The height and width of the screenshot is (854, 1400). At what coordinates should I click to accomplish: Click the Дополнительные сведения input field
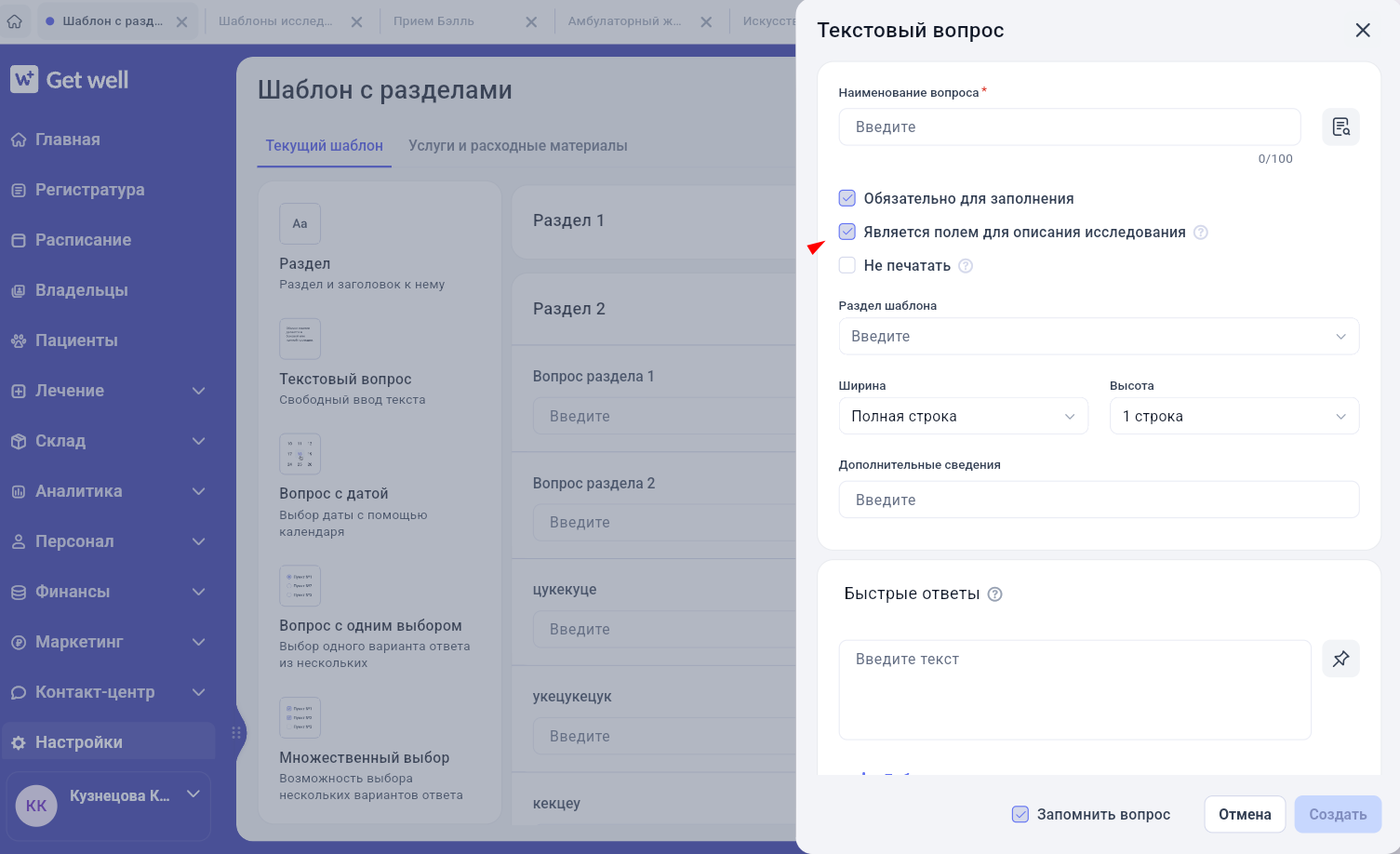(1099, 500)
